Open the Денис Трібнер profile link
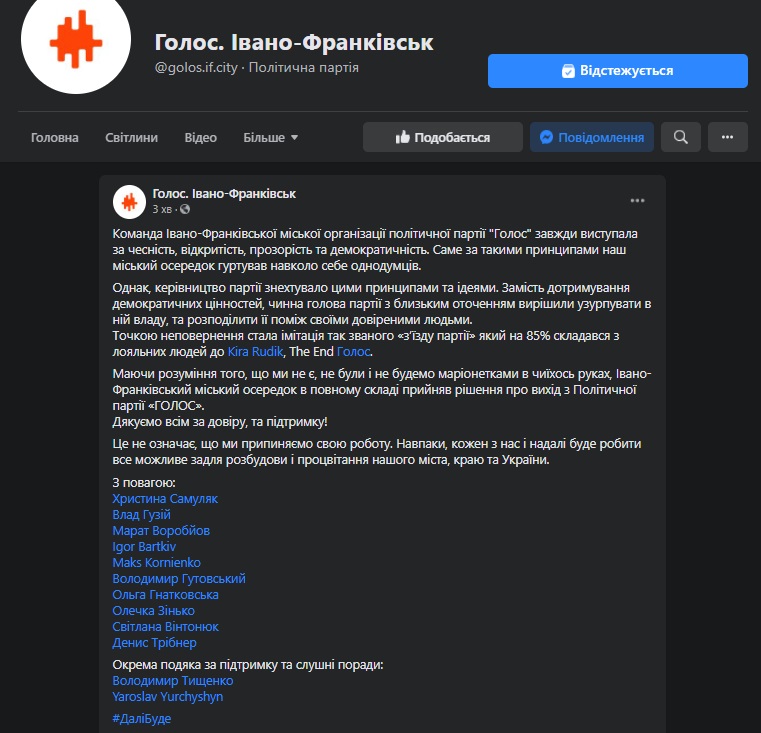 click(x=154, y=643)
